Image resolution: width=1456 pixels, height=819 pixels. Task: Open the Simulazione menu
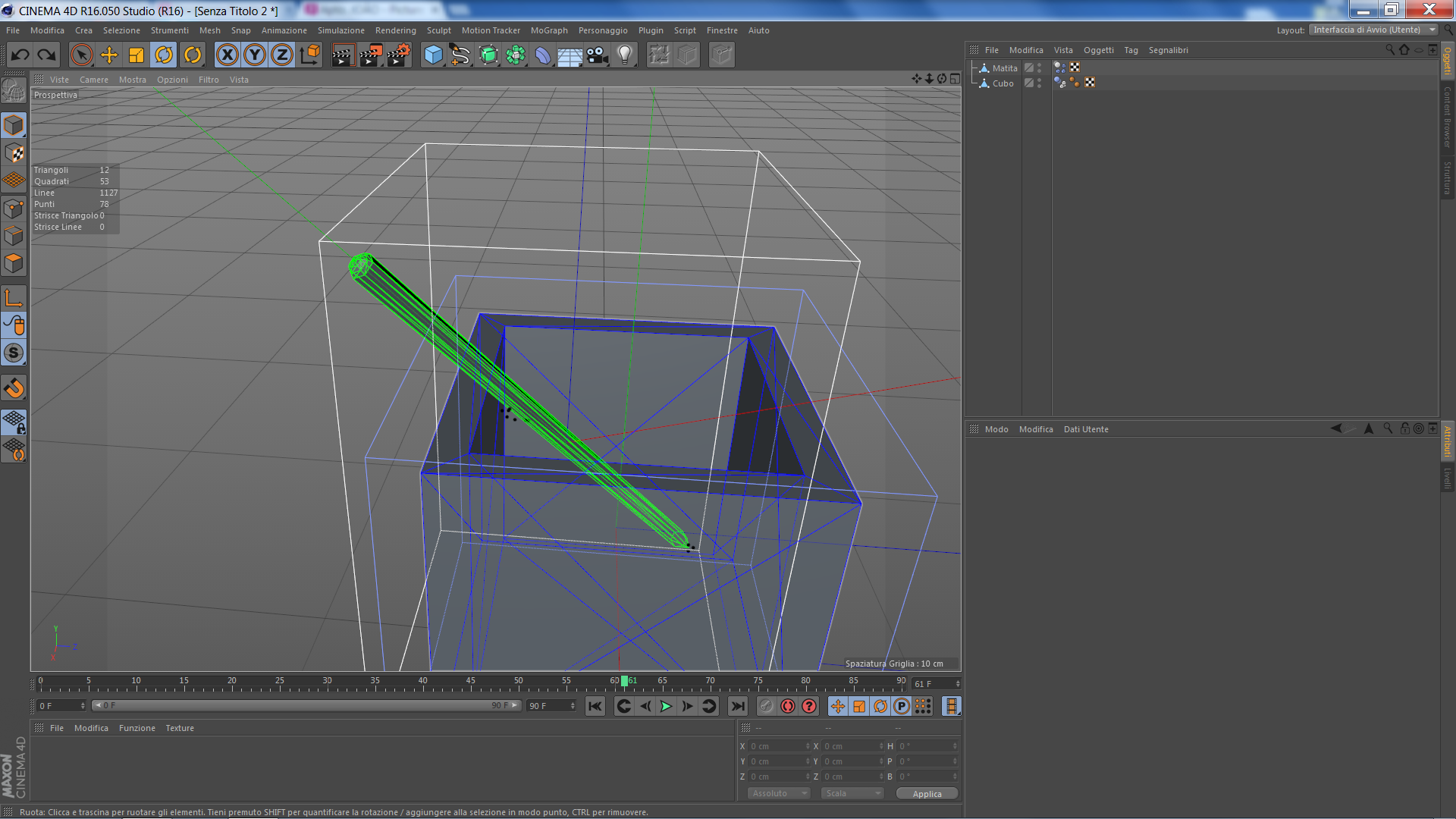point(340,30)
